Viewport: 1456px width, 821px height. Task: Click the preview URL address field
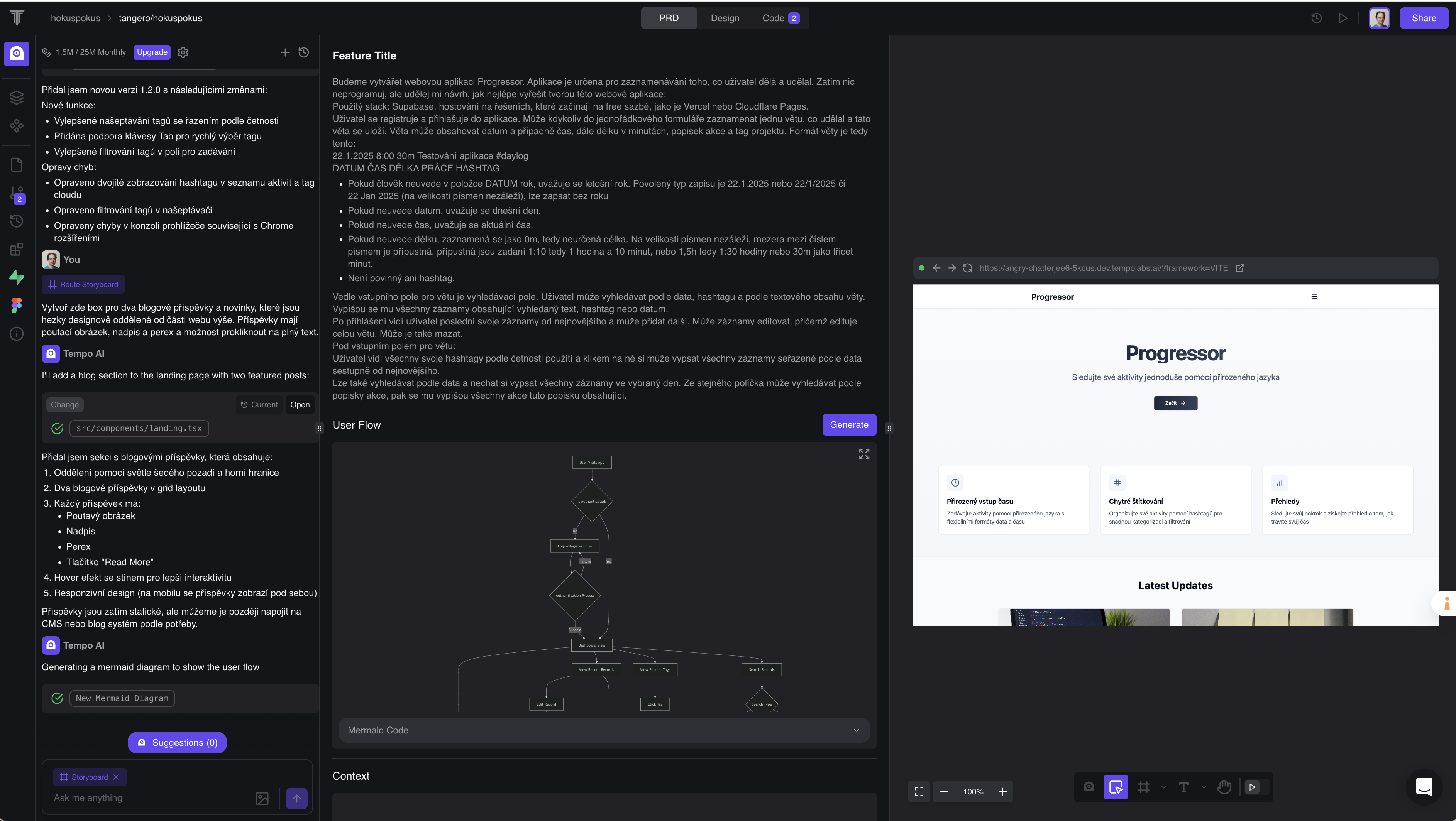[1103, 268]
